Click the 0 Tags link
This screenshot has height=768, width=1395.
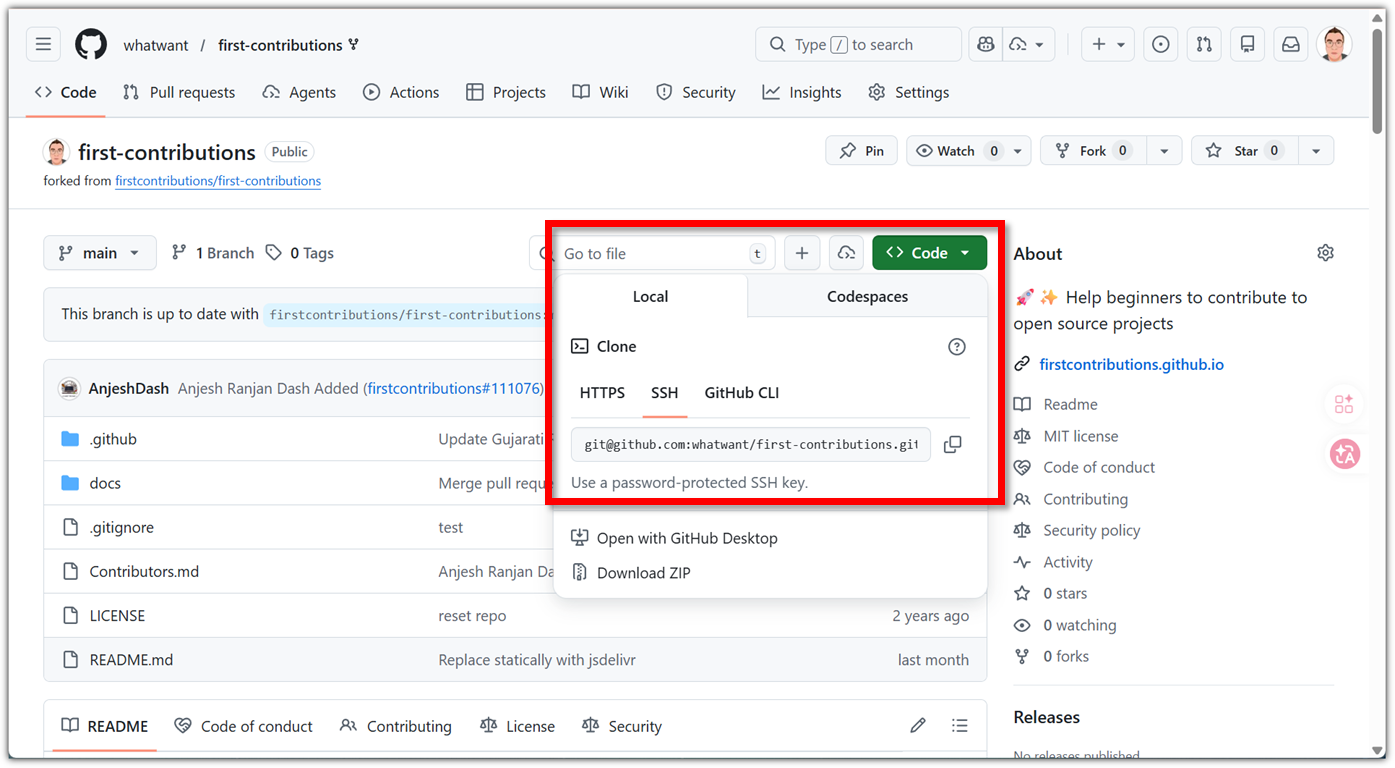[x=300, y=253]
